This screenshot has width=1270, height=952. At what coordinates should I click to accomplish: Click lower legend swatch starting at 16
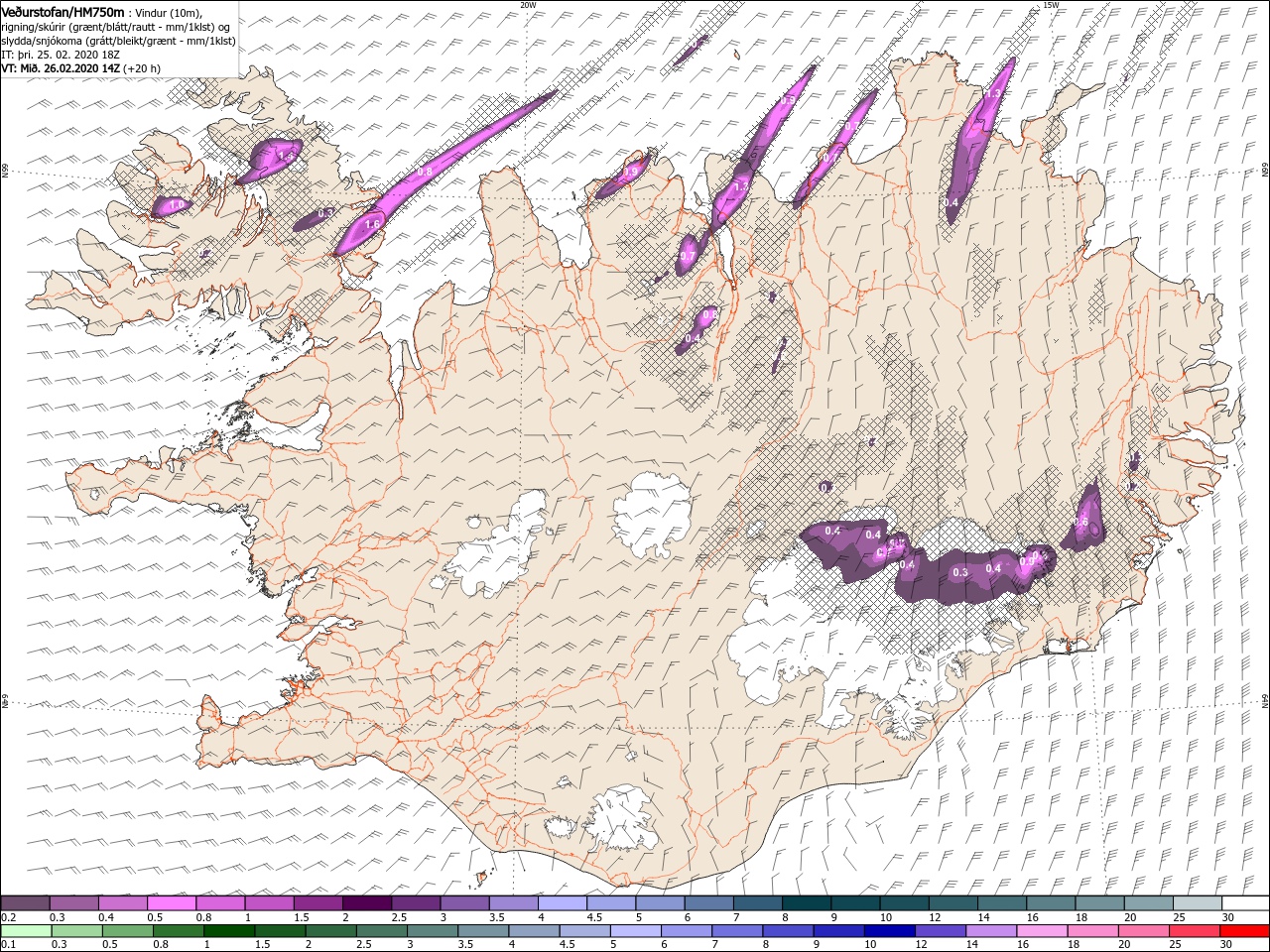click(1042, 931)
